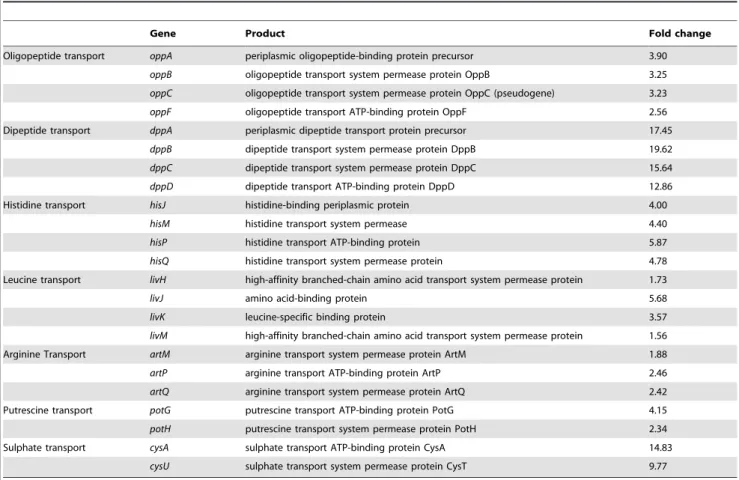This screenshot has height=480, width=739.
Task: Click the Gene column header
Action: coord(163,33)
